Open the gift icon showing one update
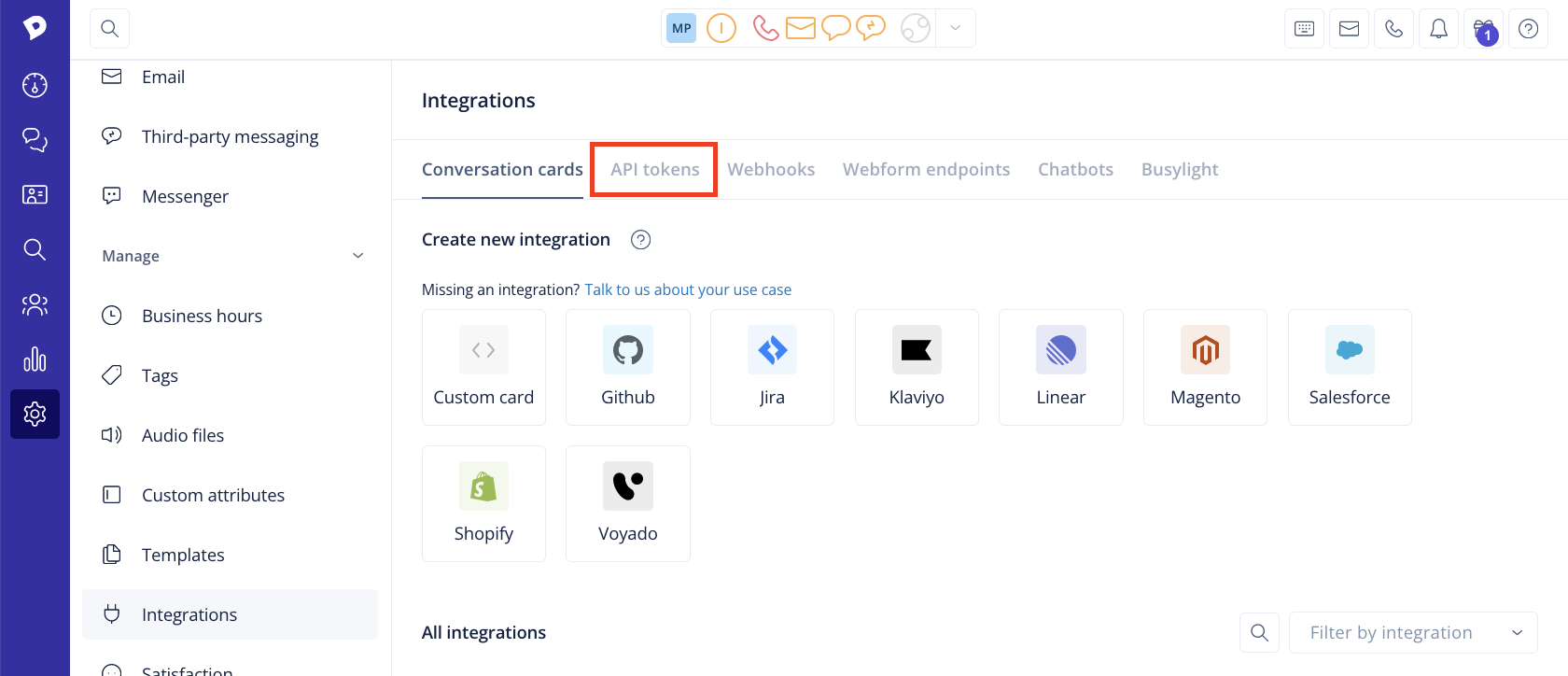This screenshot has width=1568, height=676. [x=1483, y=29]
